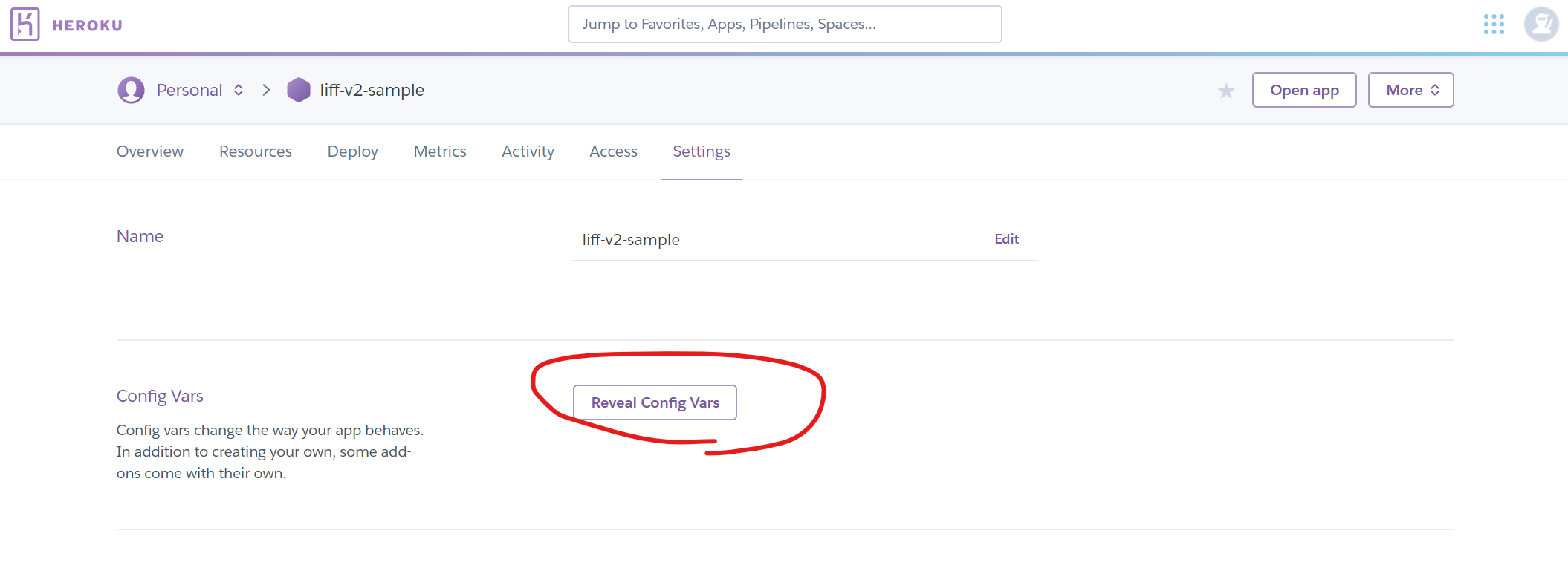Select the Settings tab

(x=702, y=151)
